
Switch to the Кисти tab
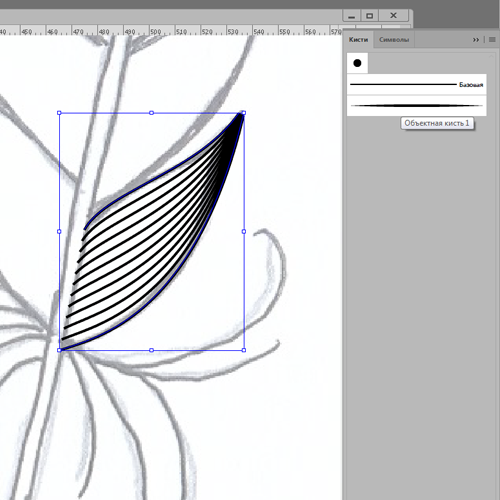(x=358, y=40)
